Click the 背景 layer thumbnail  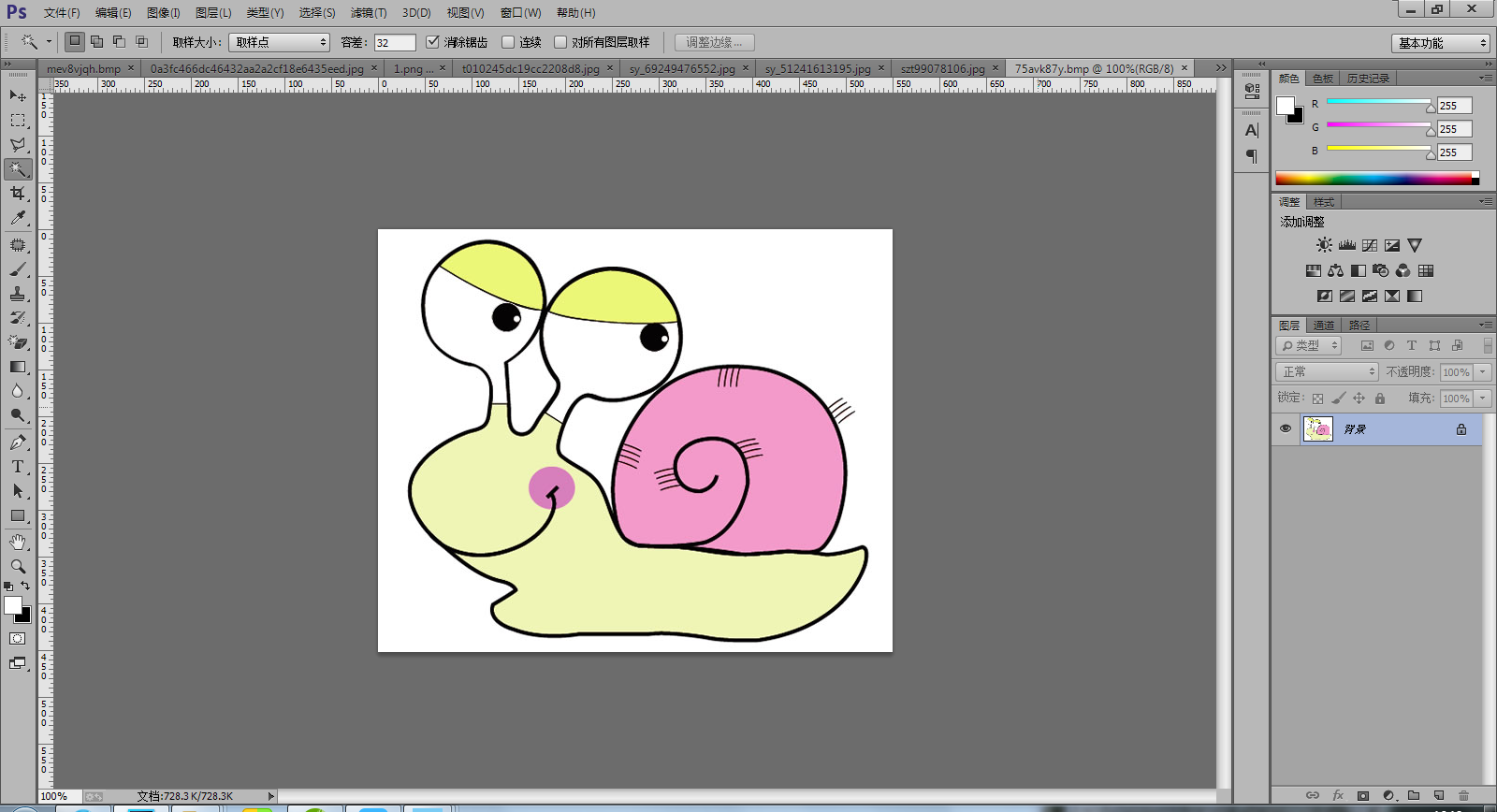coord(1318,428)
